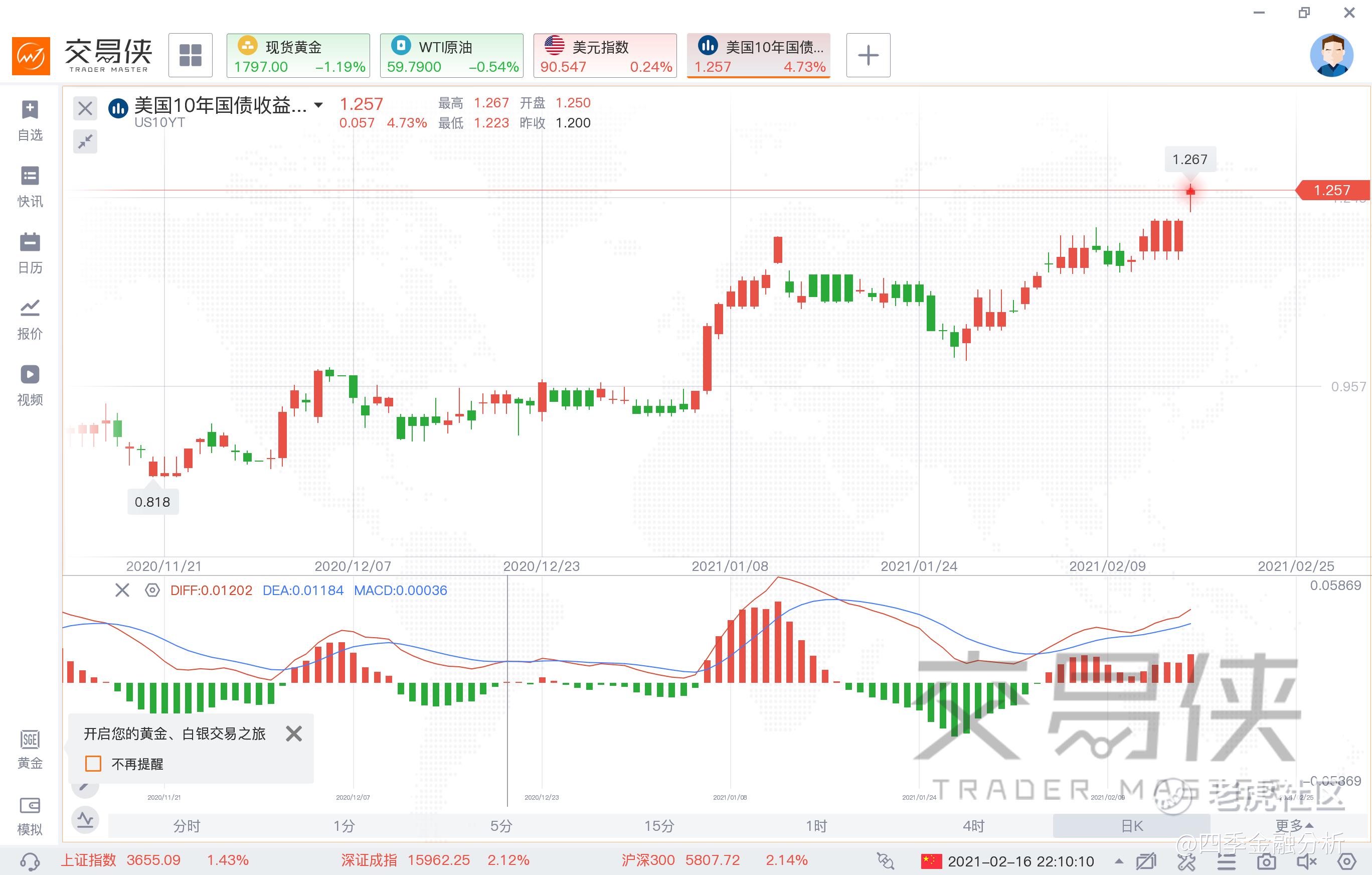Image resolution: width=1372 pixels, height=875 pixels.
Task: Switch to the 现货黄金 quote tab
Action: (298, 55)
